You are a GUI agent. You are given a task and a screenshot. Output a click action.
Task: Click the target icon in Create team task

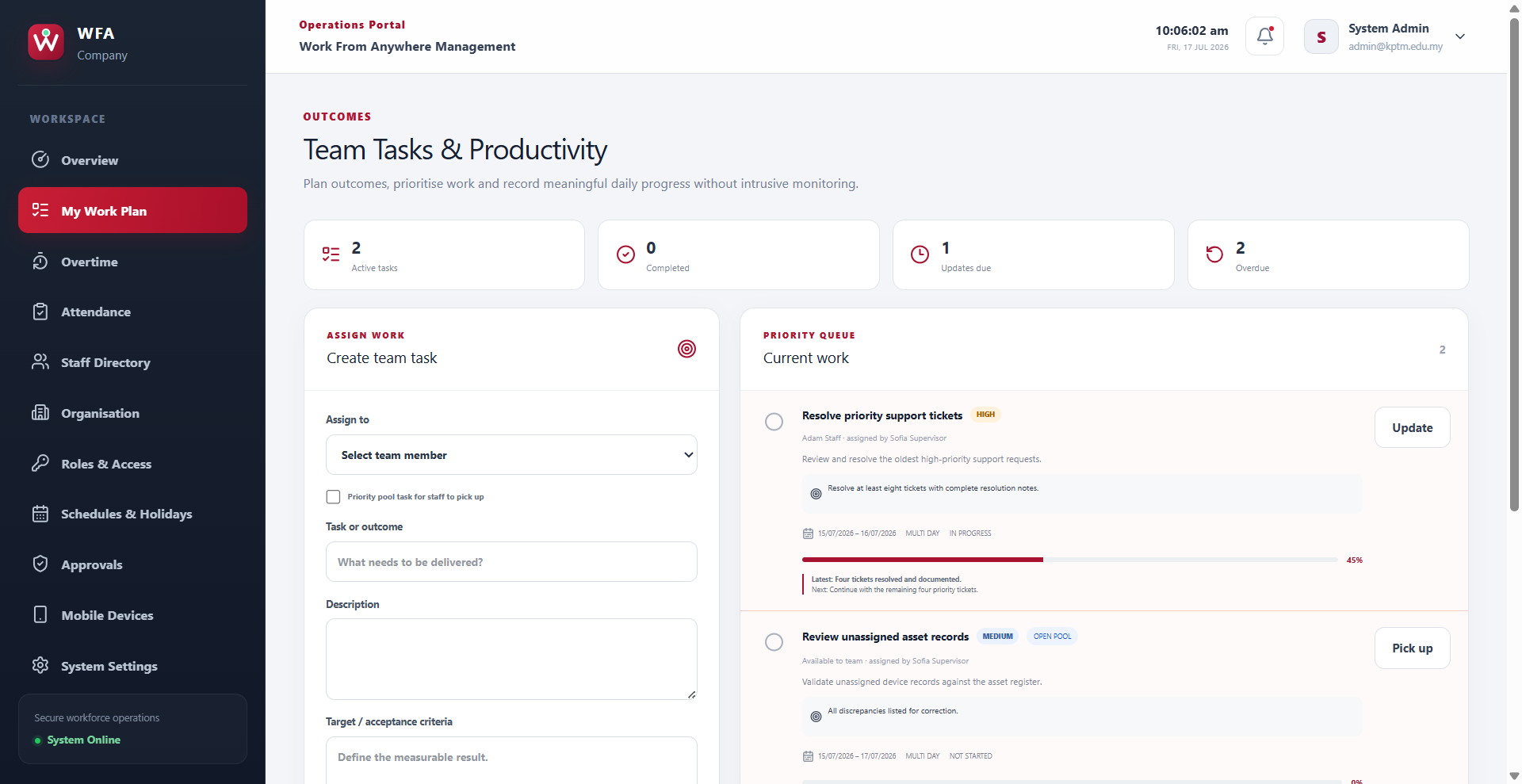tap(686, 349)
